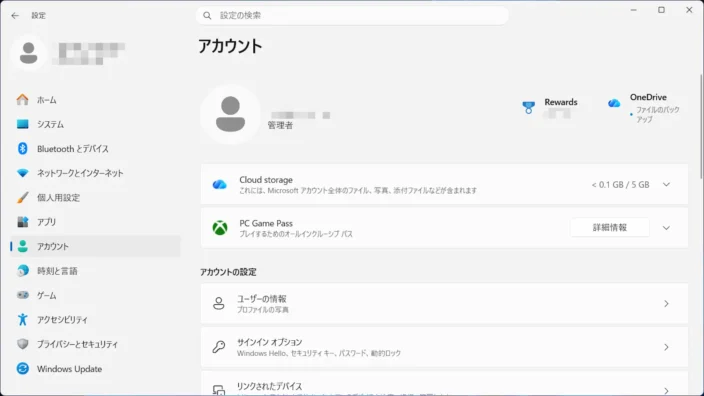The width and height of the screenshot is (704, 396).
Task: Click the アカウントの設定 section heading
Action: 228,272
